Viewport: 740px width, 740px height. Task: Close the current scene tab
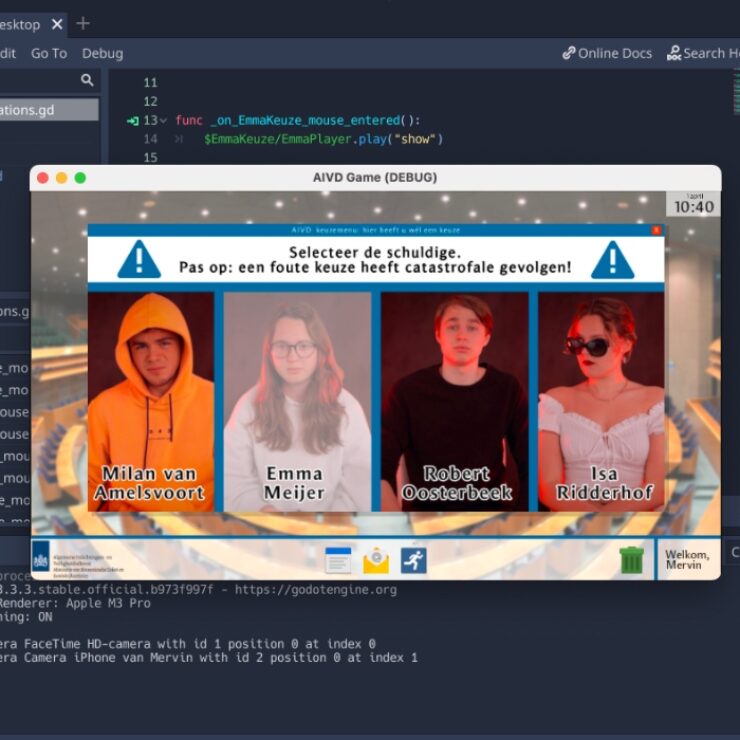tap(56, 24)
